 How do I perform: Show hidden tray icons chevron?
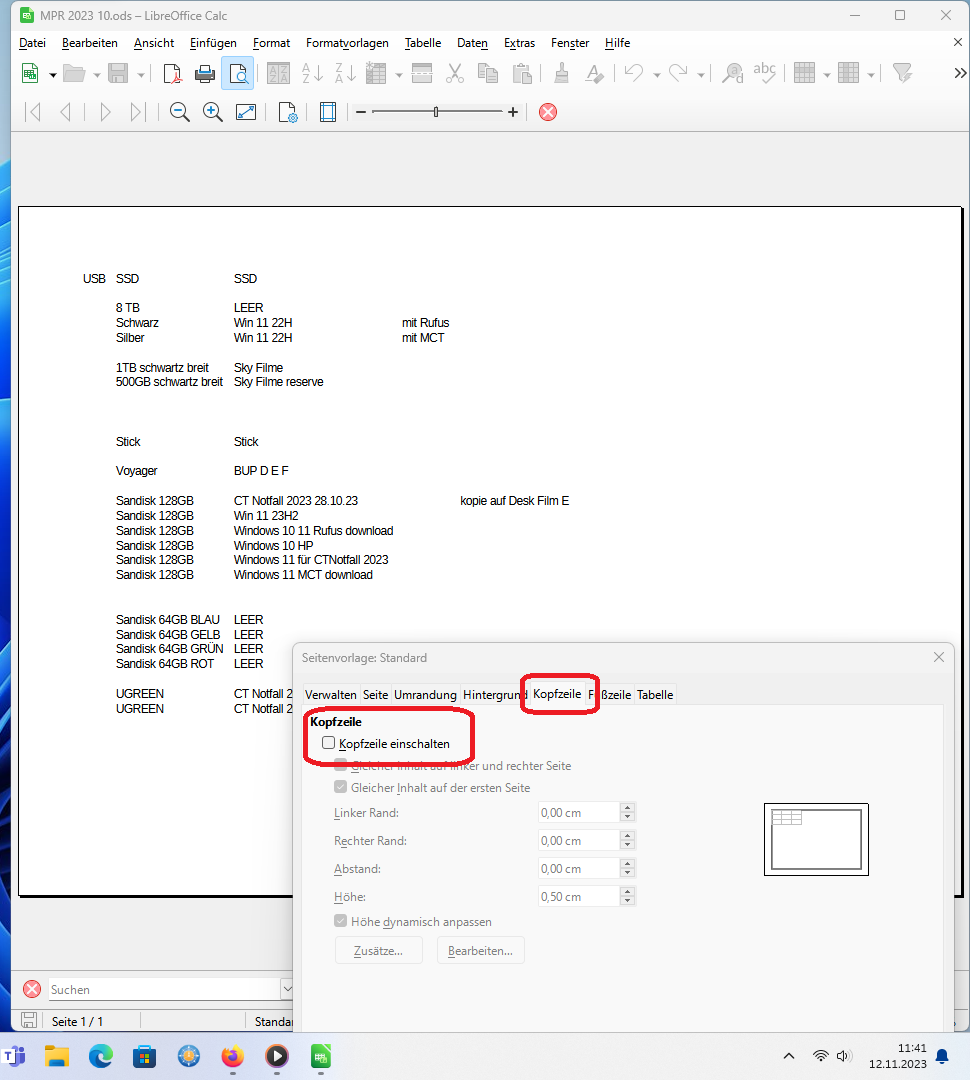(789, 1056)
